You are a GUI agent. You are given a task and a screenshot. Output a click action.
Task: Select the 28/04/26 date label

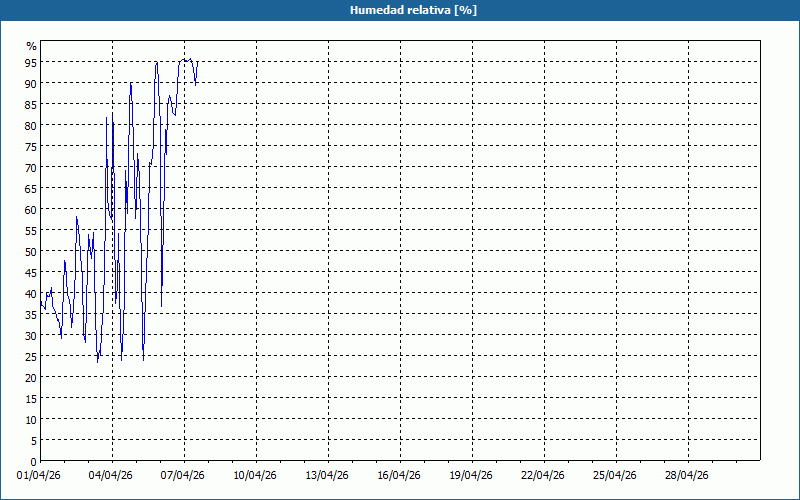pos(688,475)
